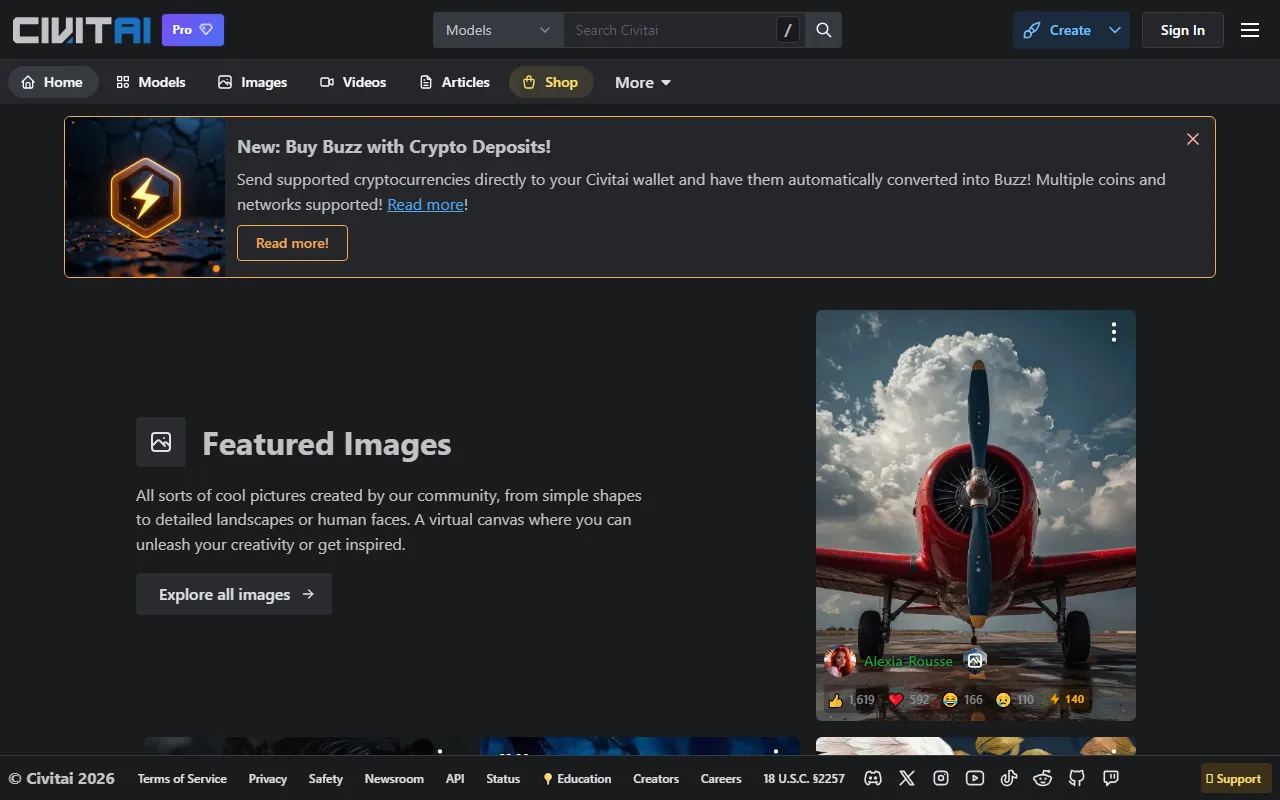Open the Instagram icon in the footer
Viewport: 1280px width, 800px height.
click(940, 777)
